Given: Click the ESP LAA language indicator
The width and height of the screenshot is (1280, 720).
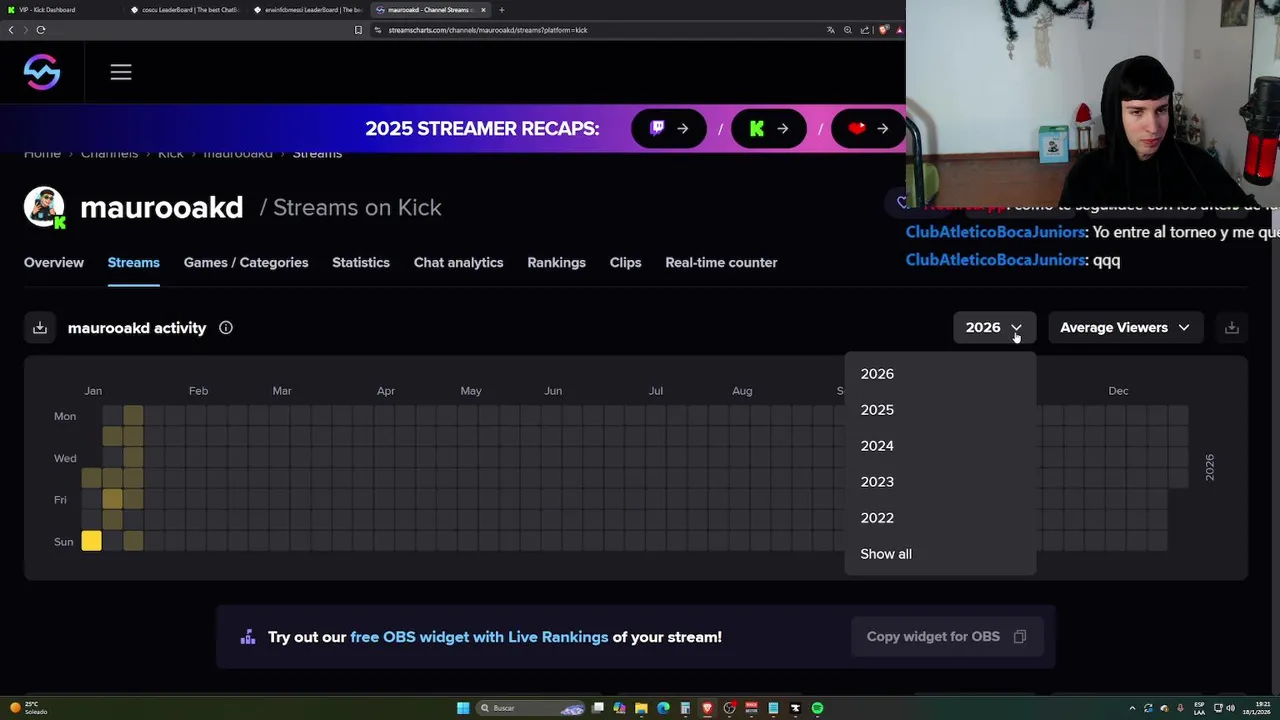Looking at the screenshot, I should [1199, 708].
